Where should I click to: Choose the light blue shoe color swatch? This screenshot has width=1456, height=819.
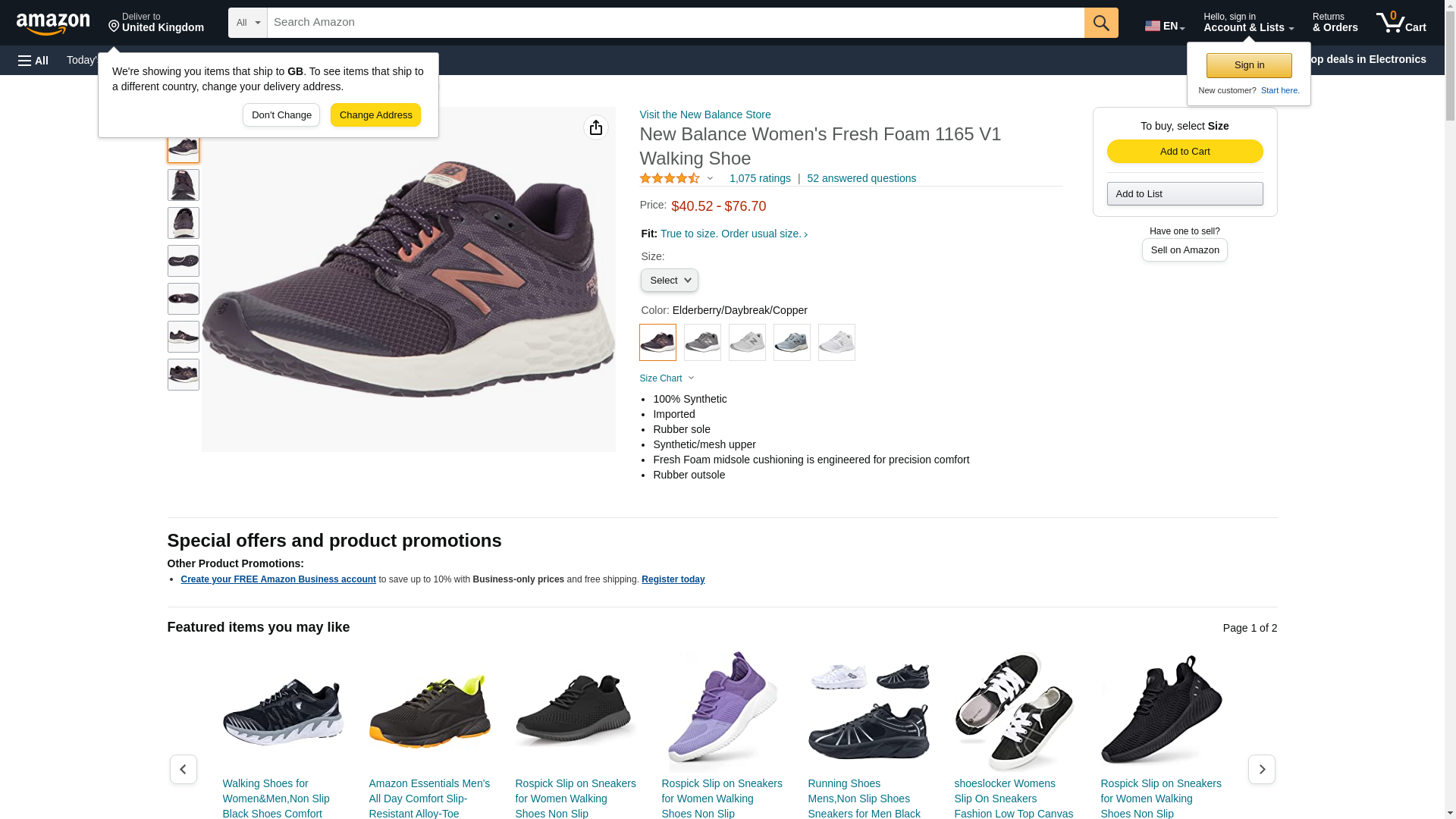click(x=792, y=343)
